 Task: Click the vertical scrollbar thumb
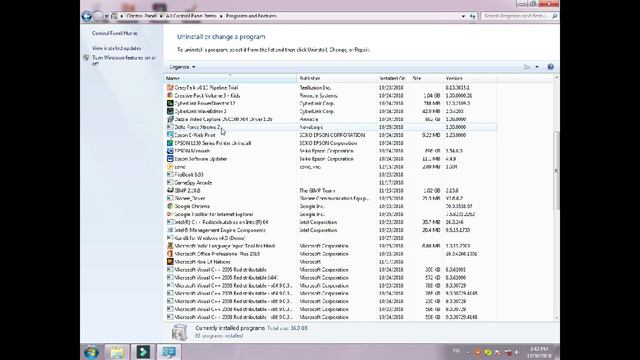[x=556, y=171]
